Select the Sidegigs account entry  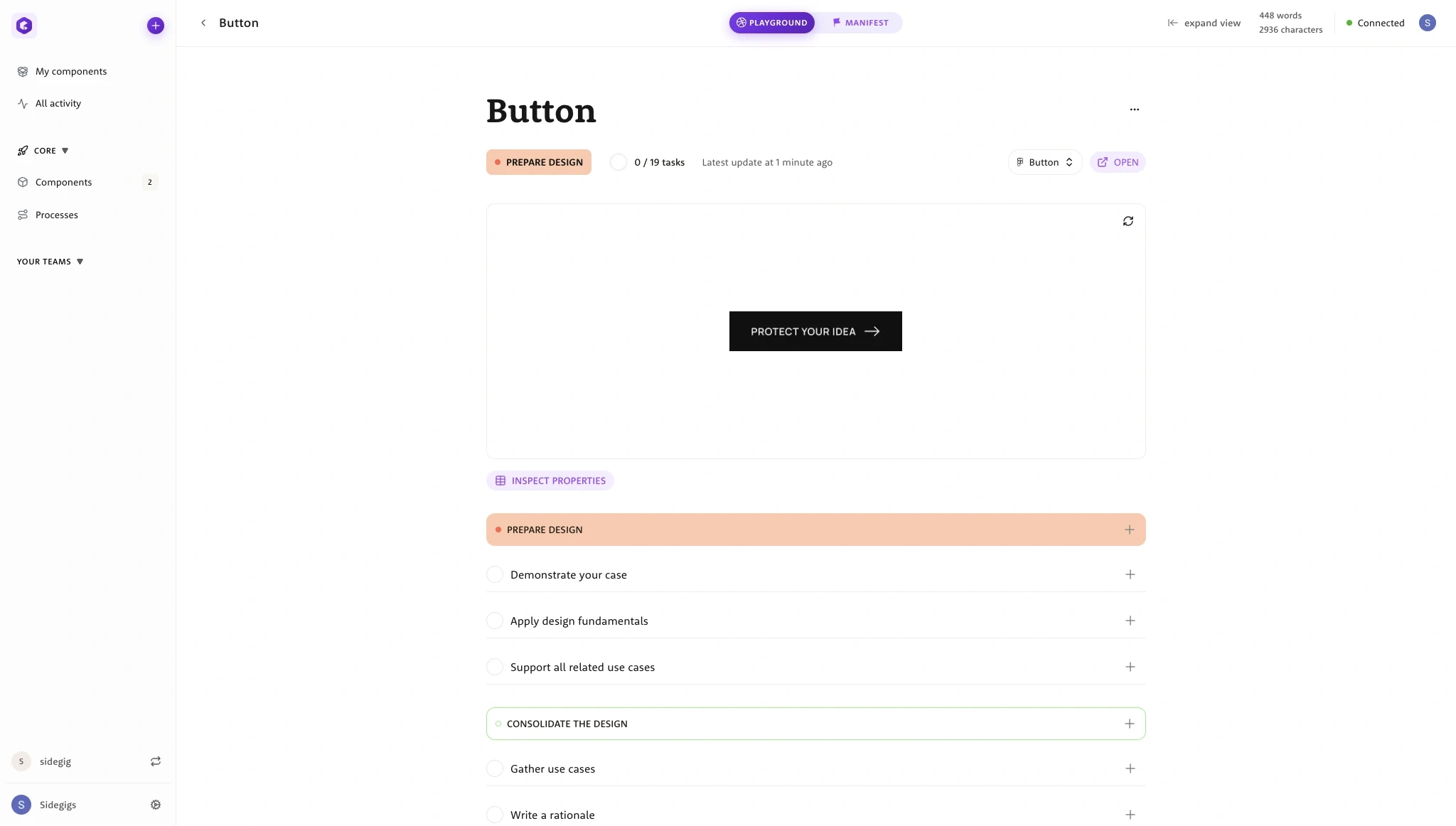pyautogui.click(x=58, y=805)
